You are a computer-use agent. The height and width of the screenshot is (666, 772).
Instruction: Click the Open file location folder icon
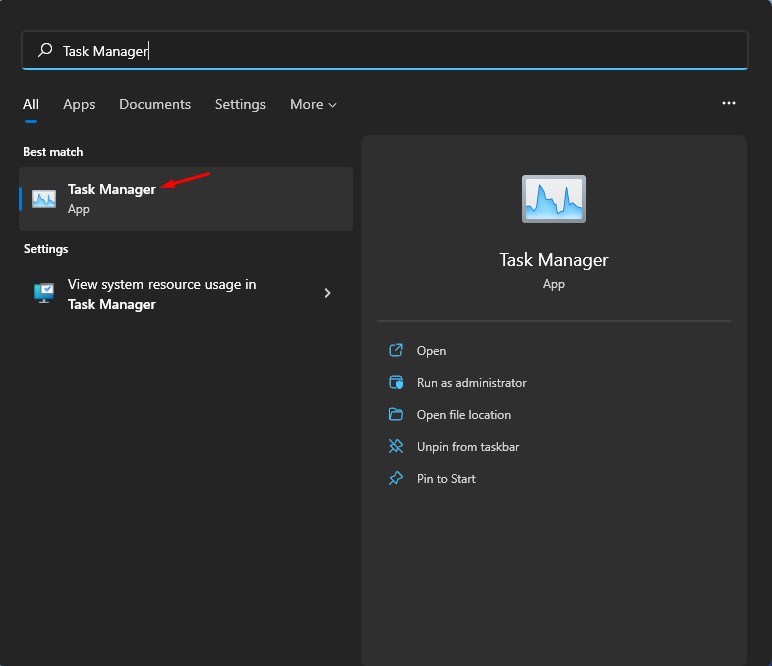click(396, 415)
